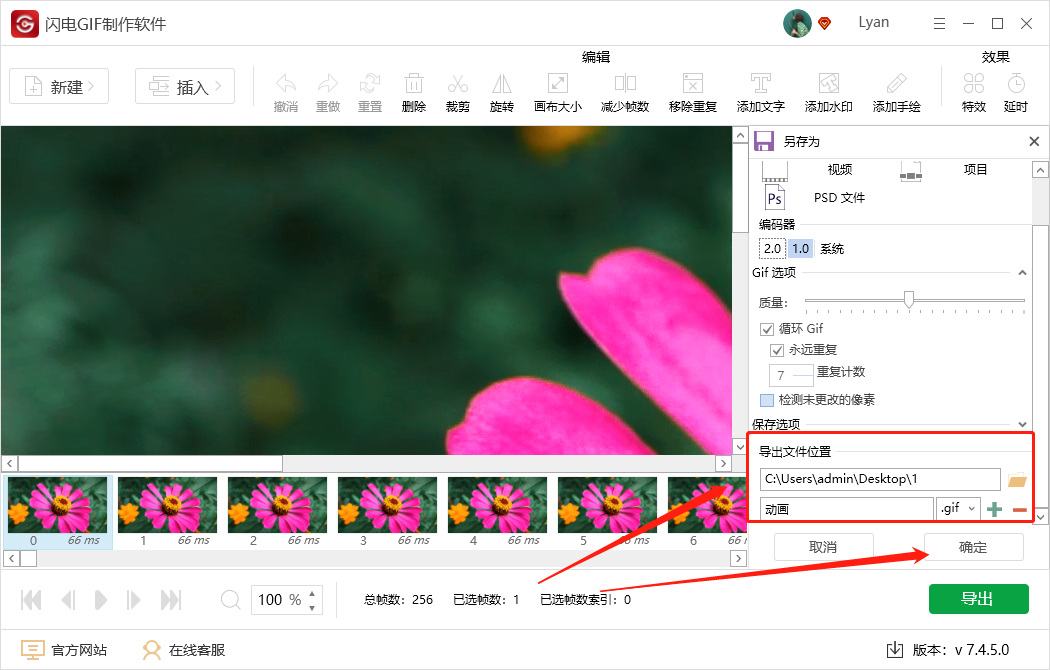
Task: Expand the 保存选项 section
Action: point(1022,424)
